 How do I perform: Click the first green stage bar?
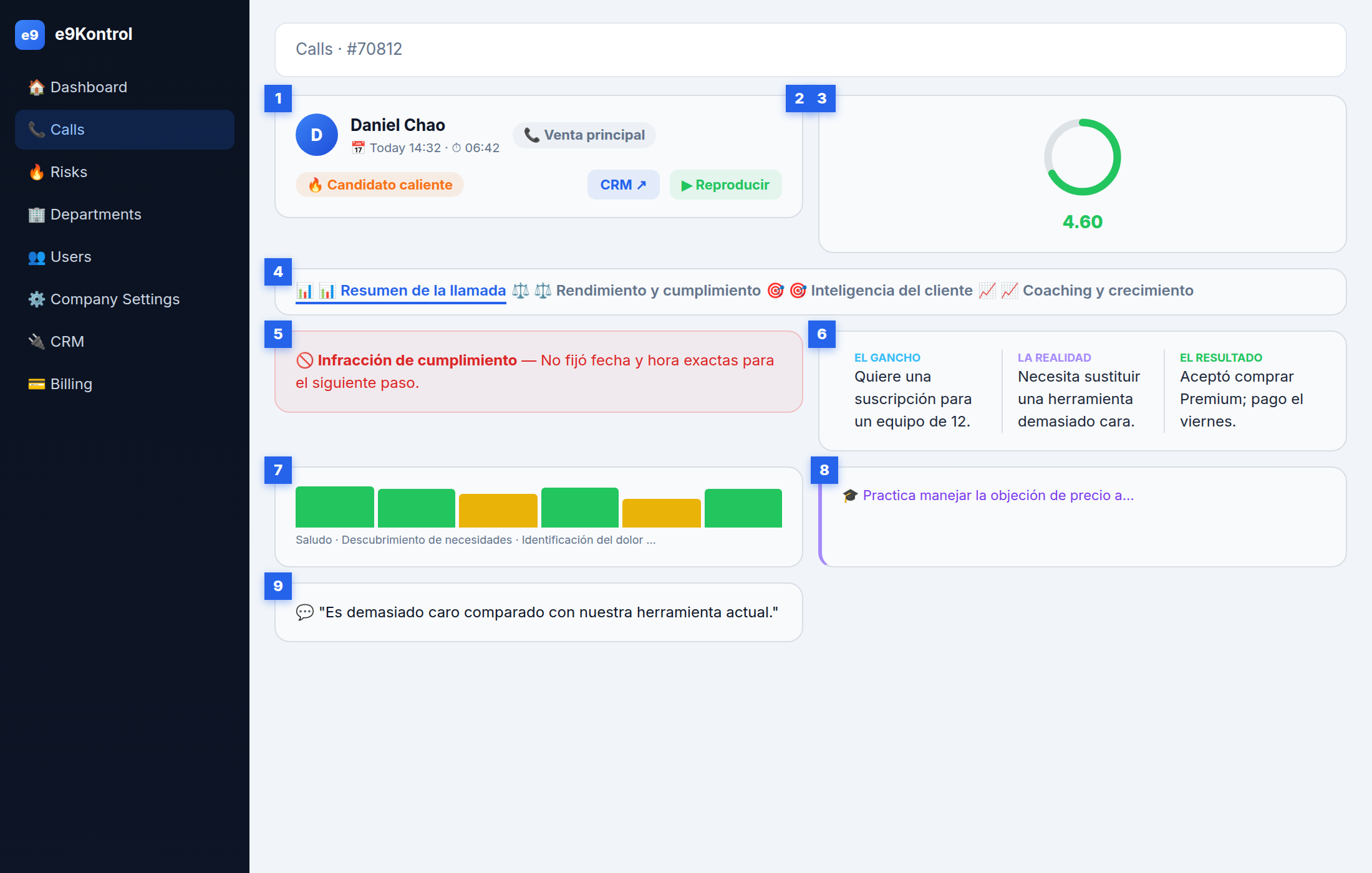(x=335, y=507)
